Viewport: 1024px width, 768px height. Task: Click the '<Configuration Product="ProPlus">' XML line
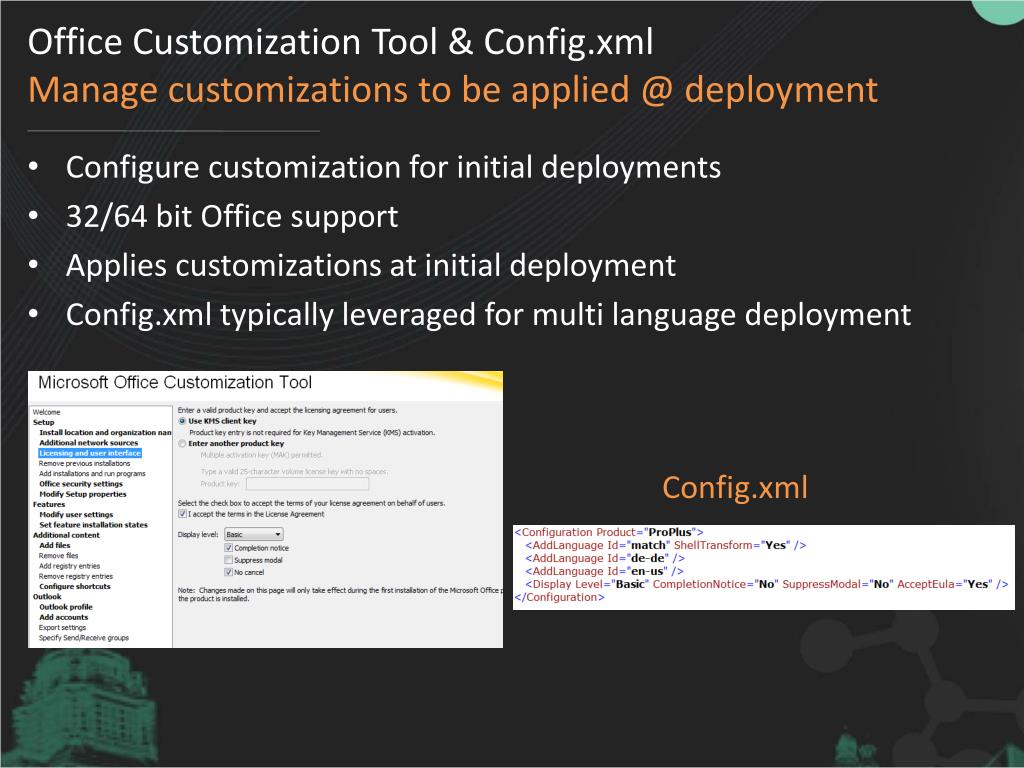point(609,532)
